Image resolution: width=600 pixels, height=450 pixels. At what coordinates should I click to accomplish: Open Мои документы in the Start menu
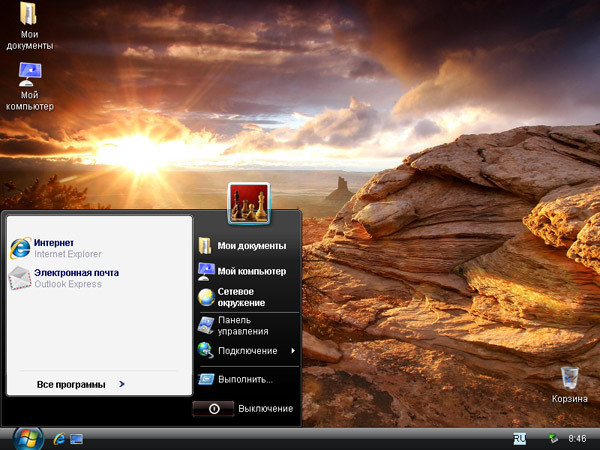250,246
